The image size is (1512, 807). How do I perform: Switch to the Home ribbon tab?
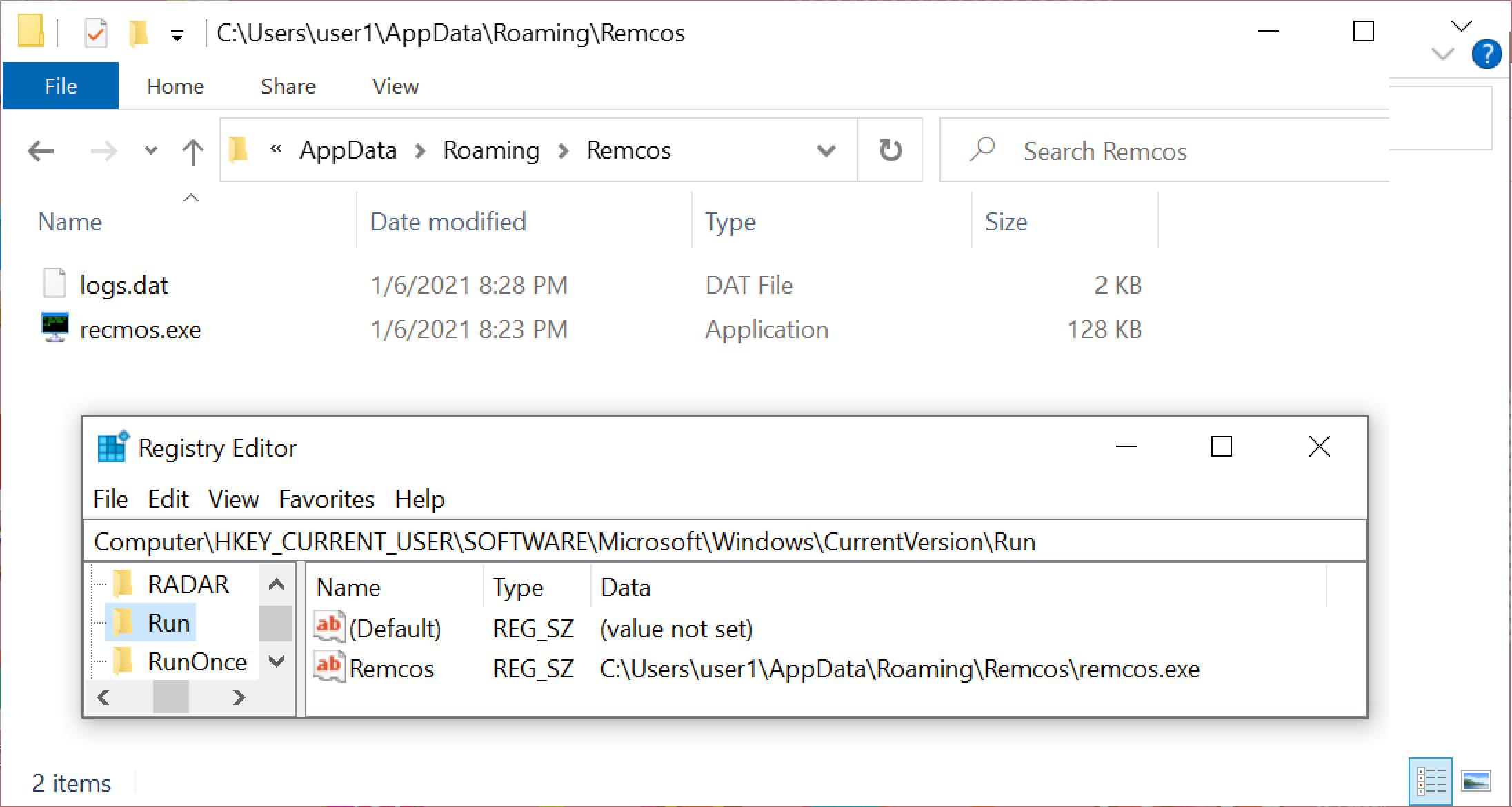[175, 86]
